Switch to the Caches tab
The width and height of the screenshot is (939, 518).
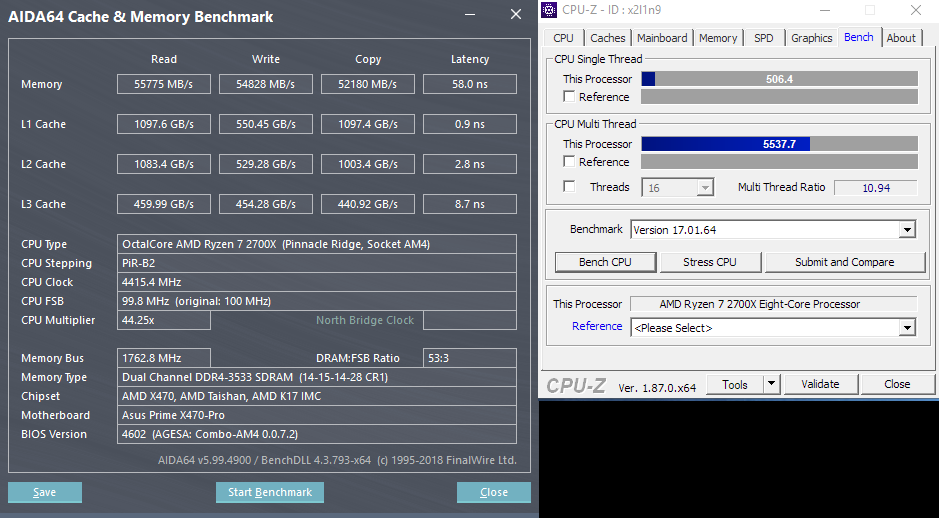pos(607,38)
